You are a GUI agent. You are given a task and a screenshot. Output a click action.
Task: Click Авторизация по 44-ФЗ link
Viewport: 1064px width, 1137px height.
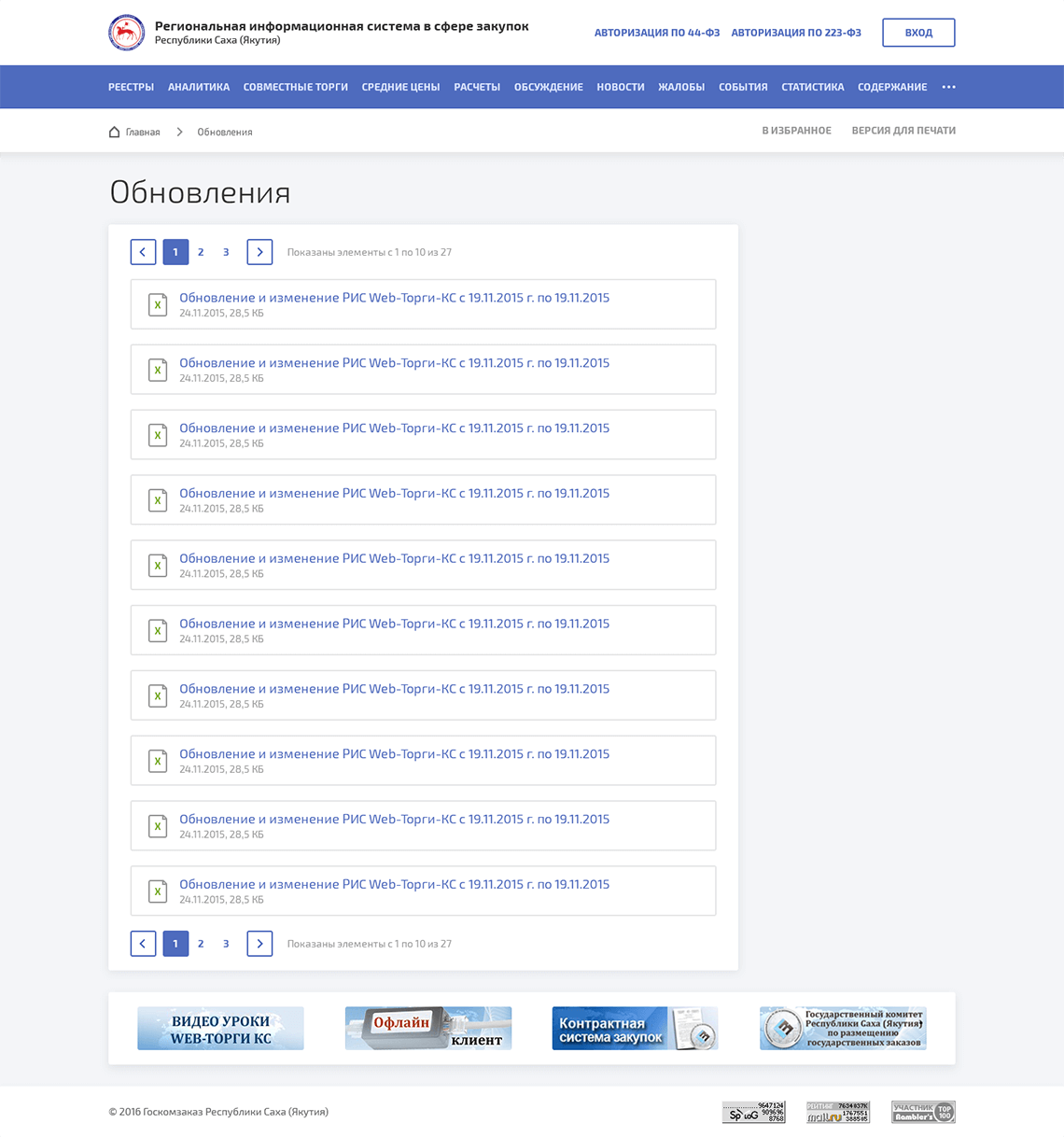(656, 33)
